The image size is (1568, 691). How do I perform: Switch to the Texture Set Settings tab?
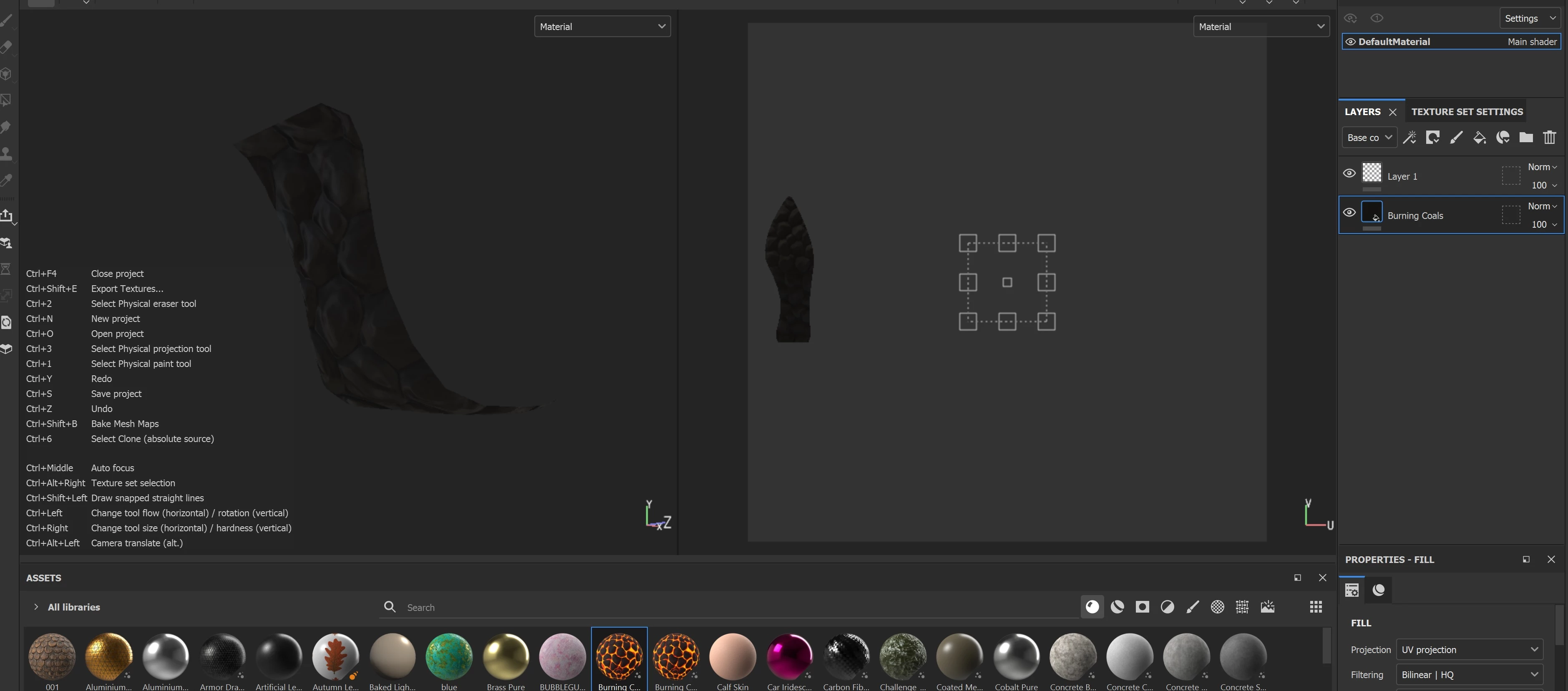(1466, 112)
